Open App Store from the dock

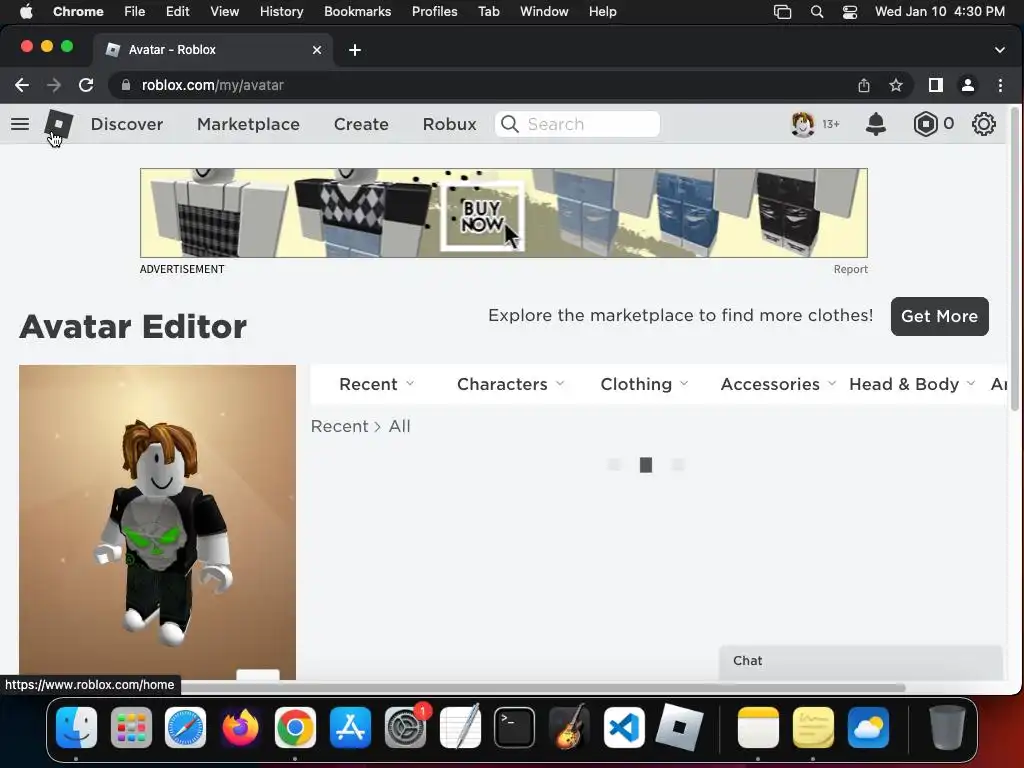351,727
